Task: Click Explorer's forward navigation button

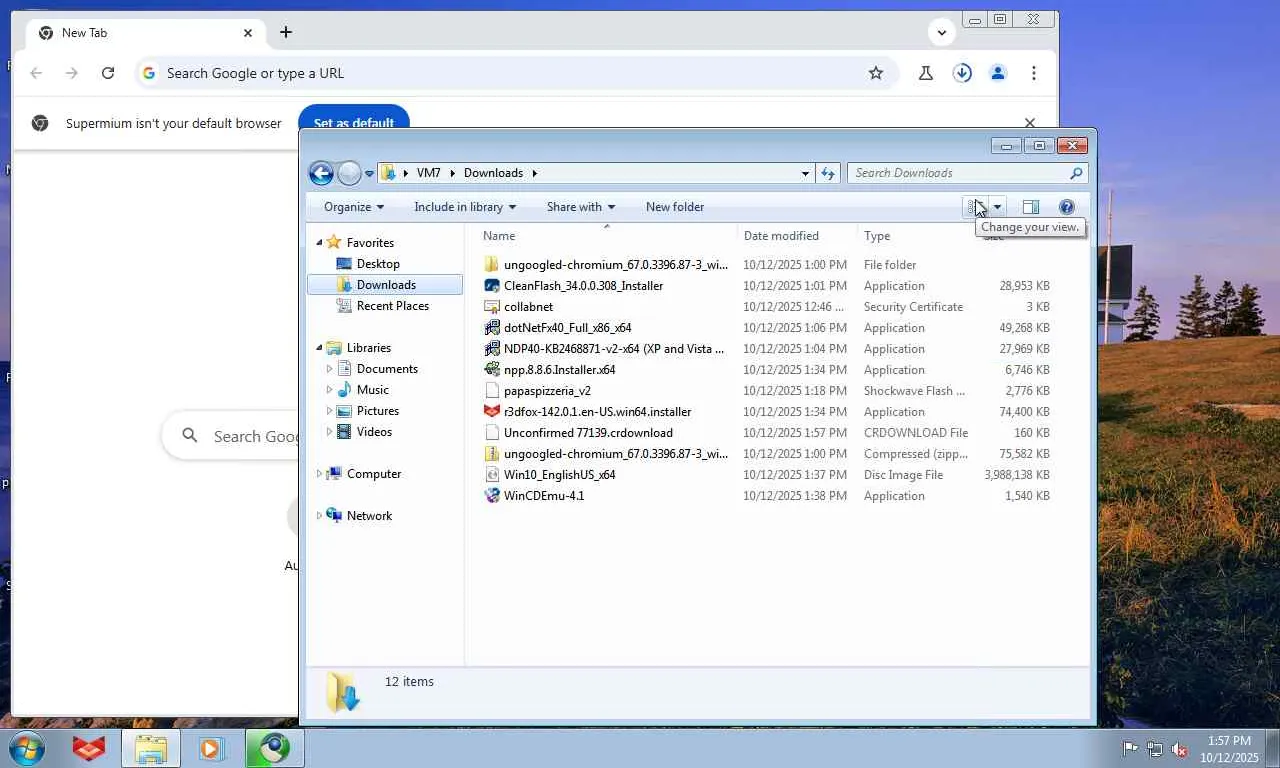Action: (349, 173)
